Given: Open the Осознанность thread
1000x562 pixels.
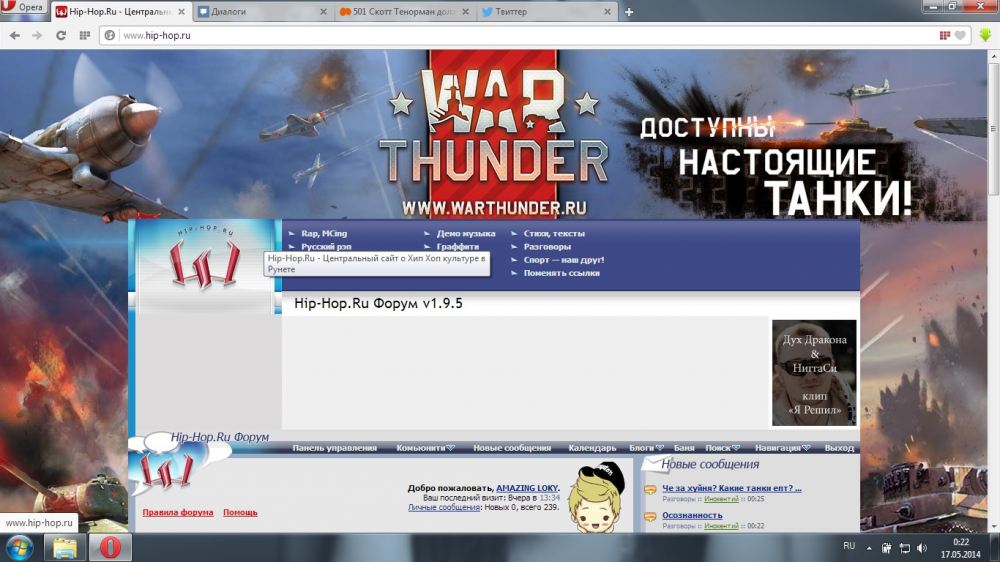Looking at the screenshot, I should coord(692,515).
